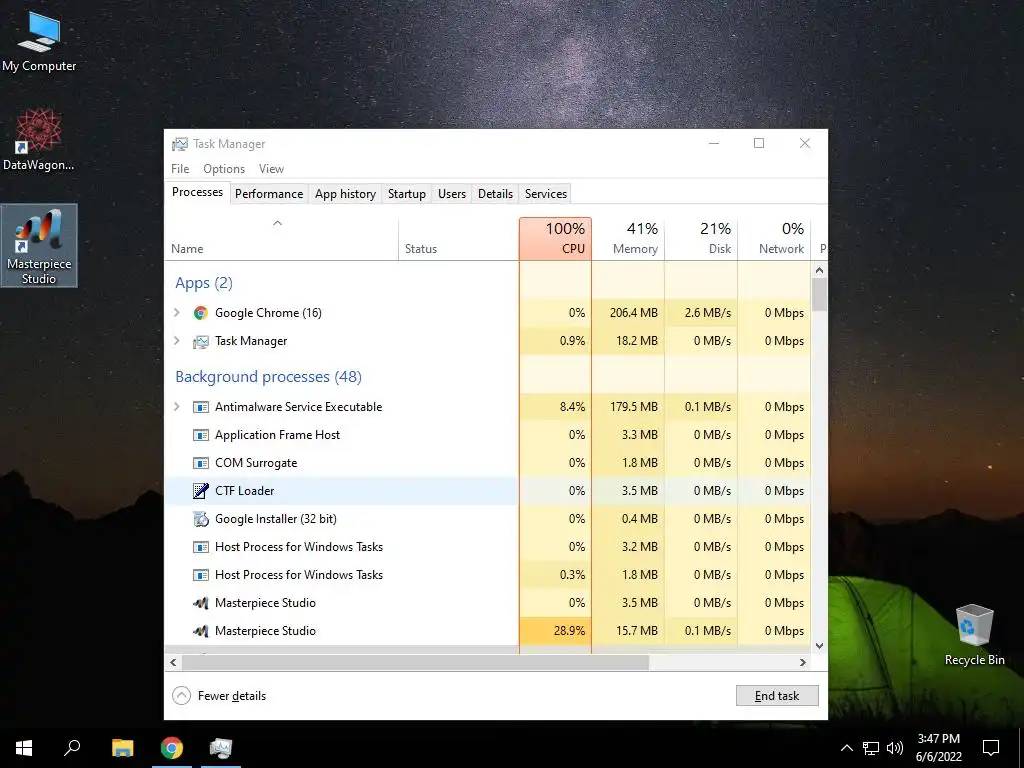Open the network status tray icon
This screenshot has height=768, width=1024.
(871, 748)
